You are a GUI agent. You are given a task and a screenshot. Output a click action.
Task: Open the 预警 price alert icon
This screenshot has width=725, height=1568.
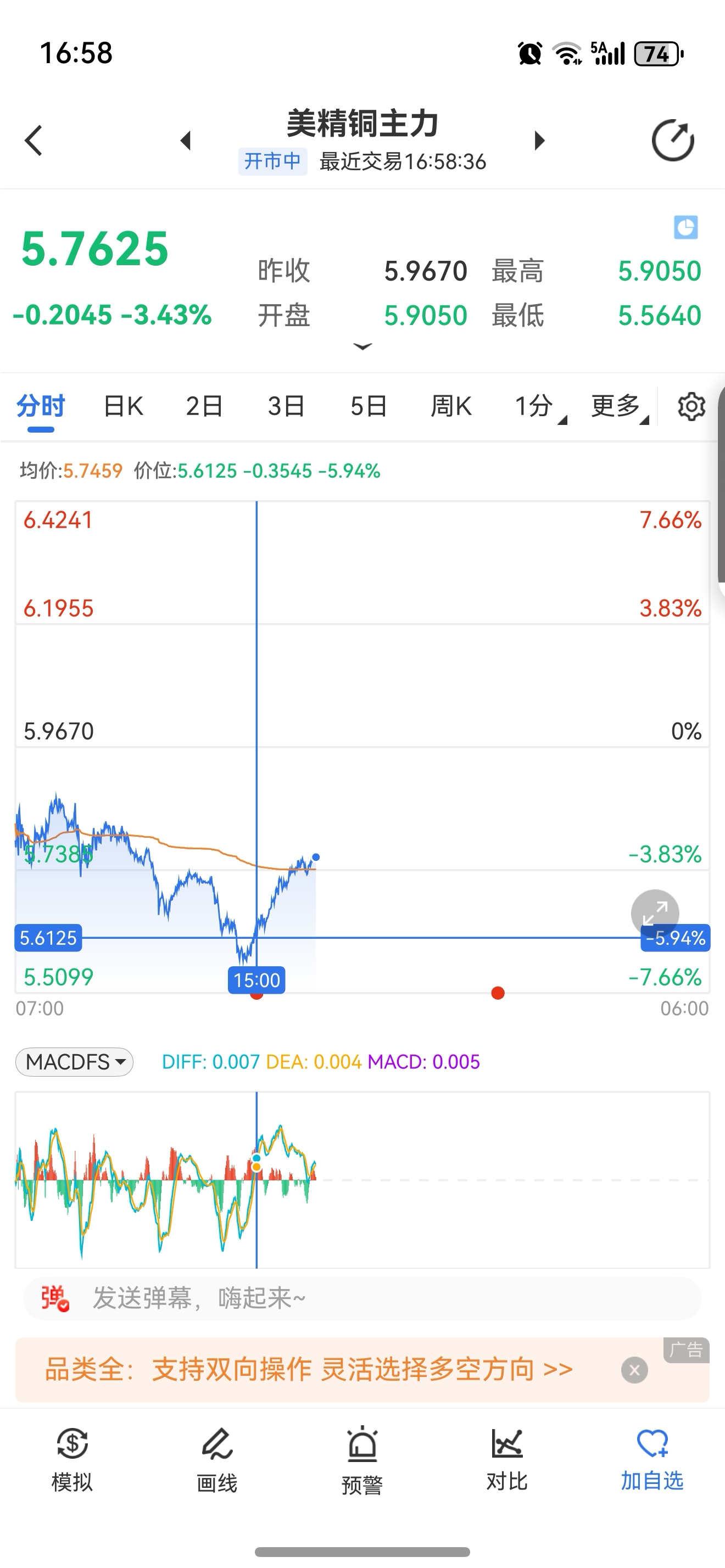362,1458
